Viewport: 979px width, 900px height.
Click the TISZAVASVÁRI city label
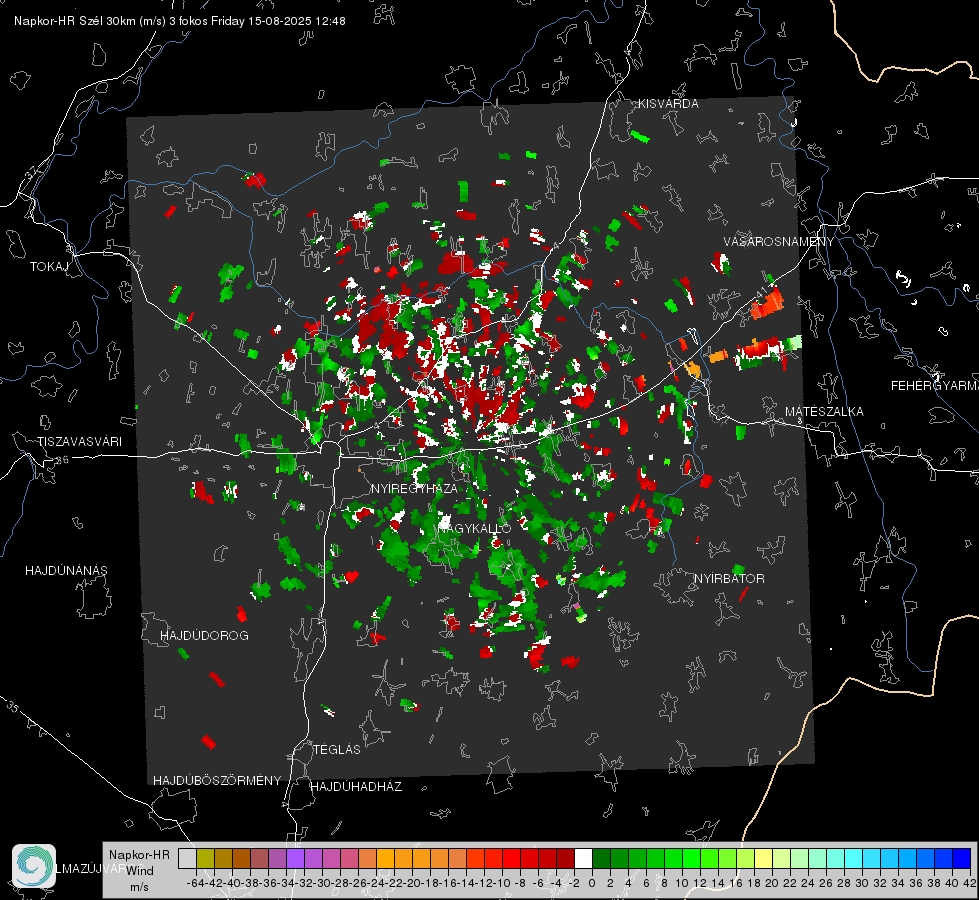point(79,442)
